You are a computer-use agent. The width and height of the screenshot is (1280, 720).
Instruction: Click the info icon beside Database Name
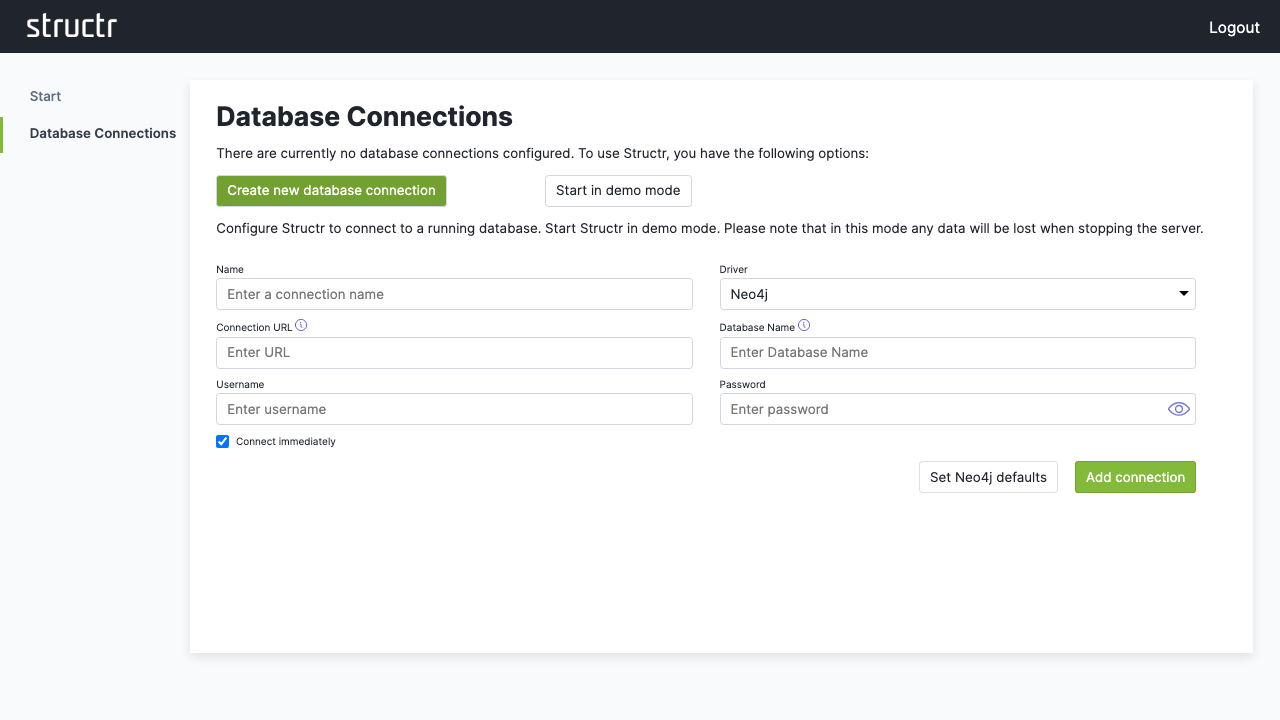coord(804,325)
